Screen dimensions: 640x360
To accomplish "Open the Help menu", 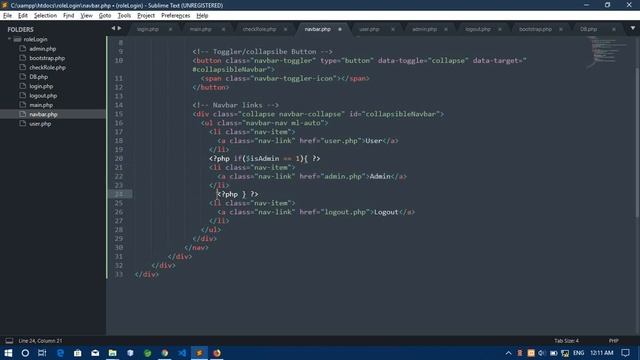I will pyautogui.click(x=202, y=16).
